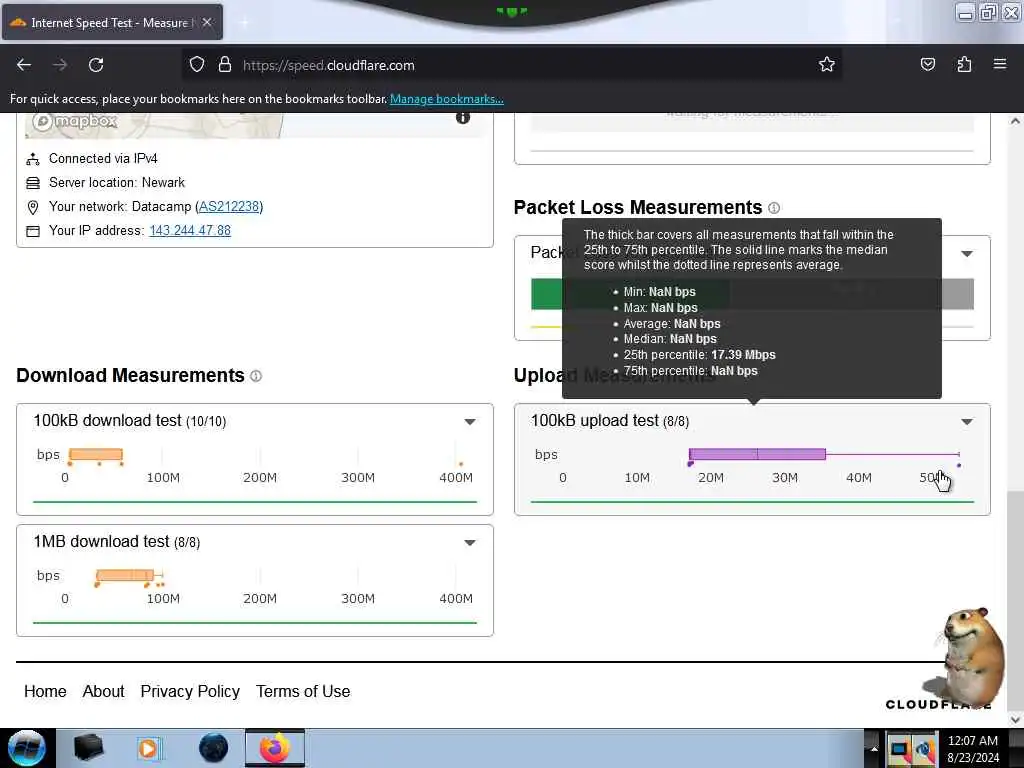Click the purple 100kB upload box plot bar

tap(757, 454)
